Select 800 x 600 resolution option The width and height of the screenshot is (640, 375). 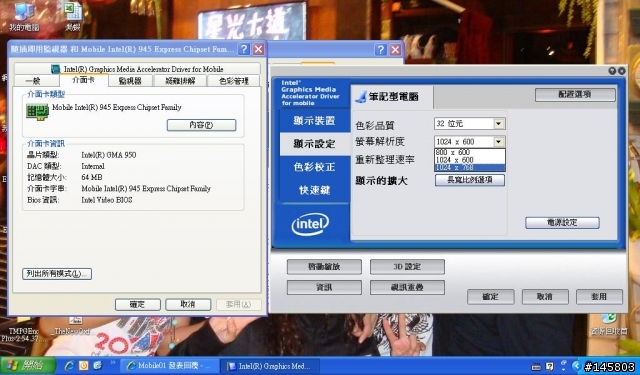469,152
